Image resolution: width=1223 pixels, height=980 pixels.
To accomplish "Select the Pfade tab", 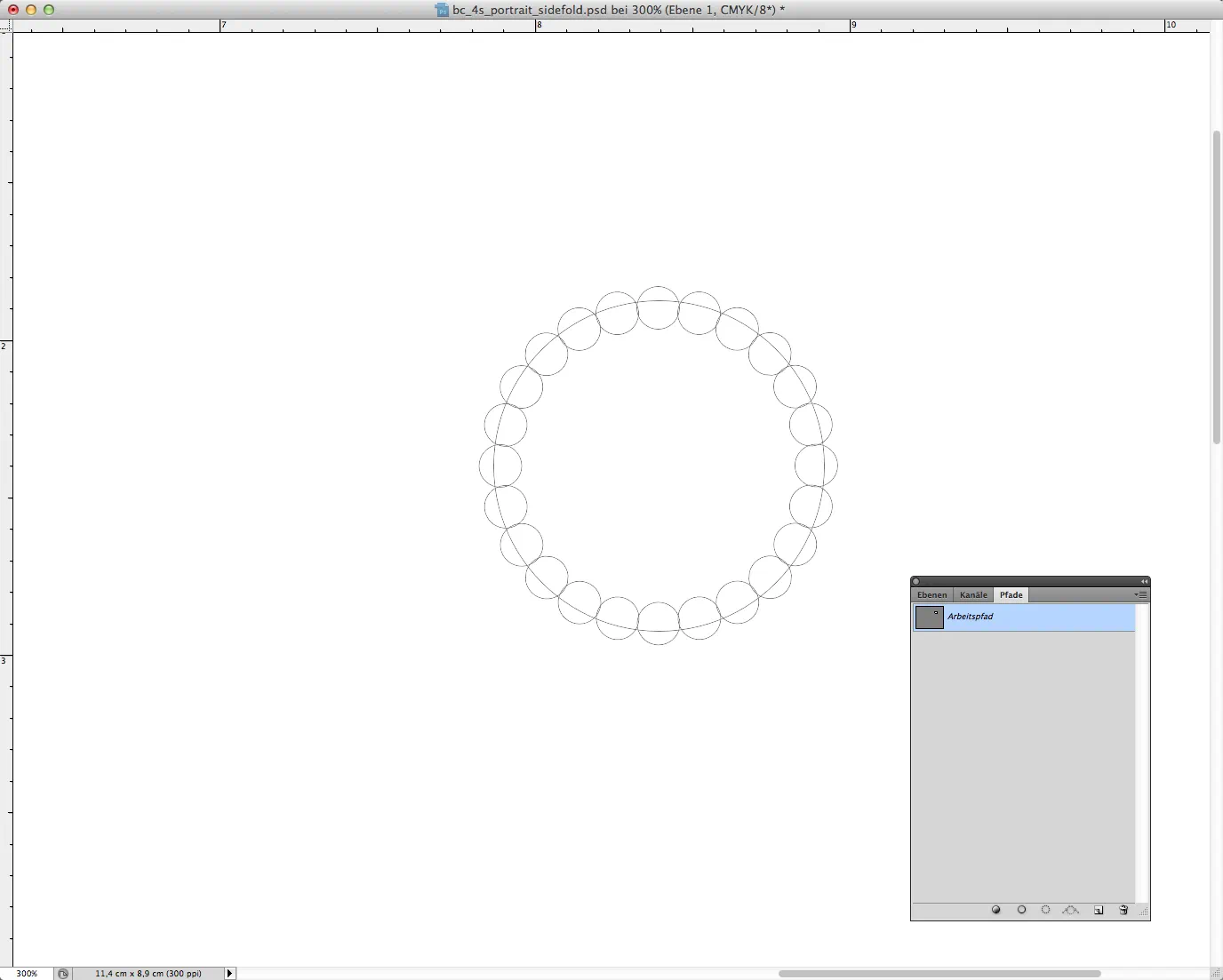I will pos(1011,595).
